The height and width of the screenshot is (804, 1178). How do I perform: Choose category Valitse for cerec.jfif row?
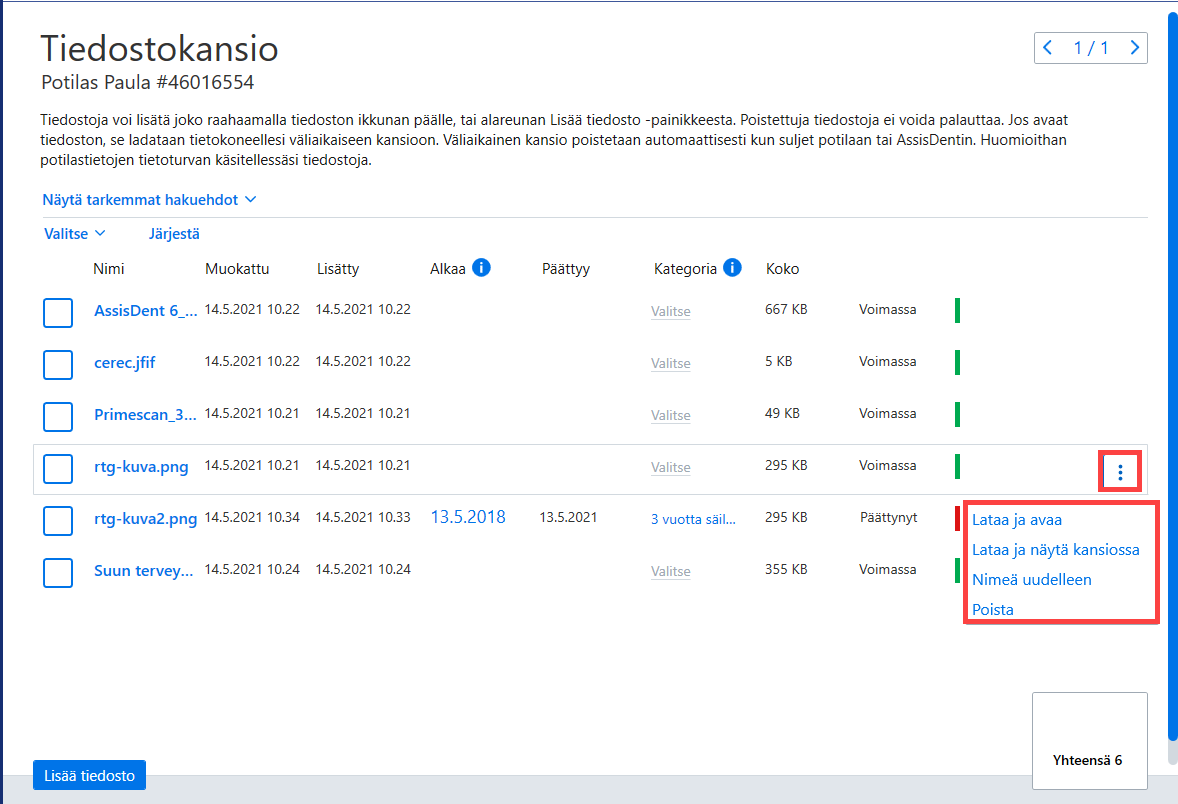pyautogui.click(x=671, y=363)
